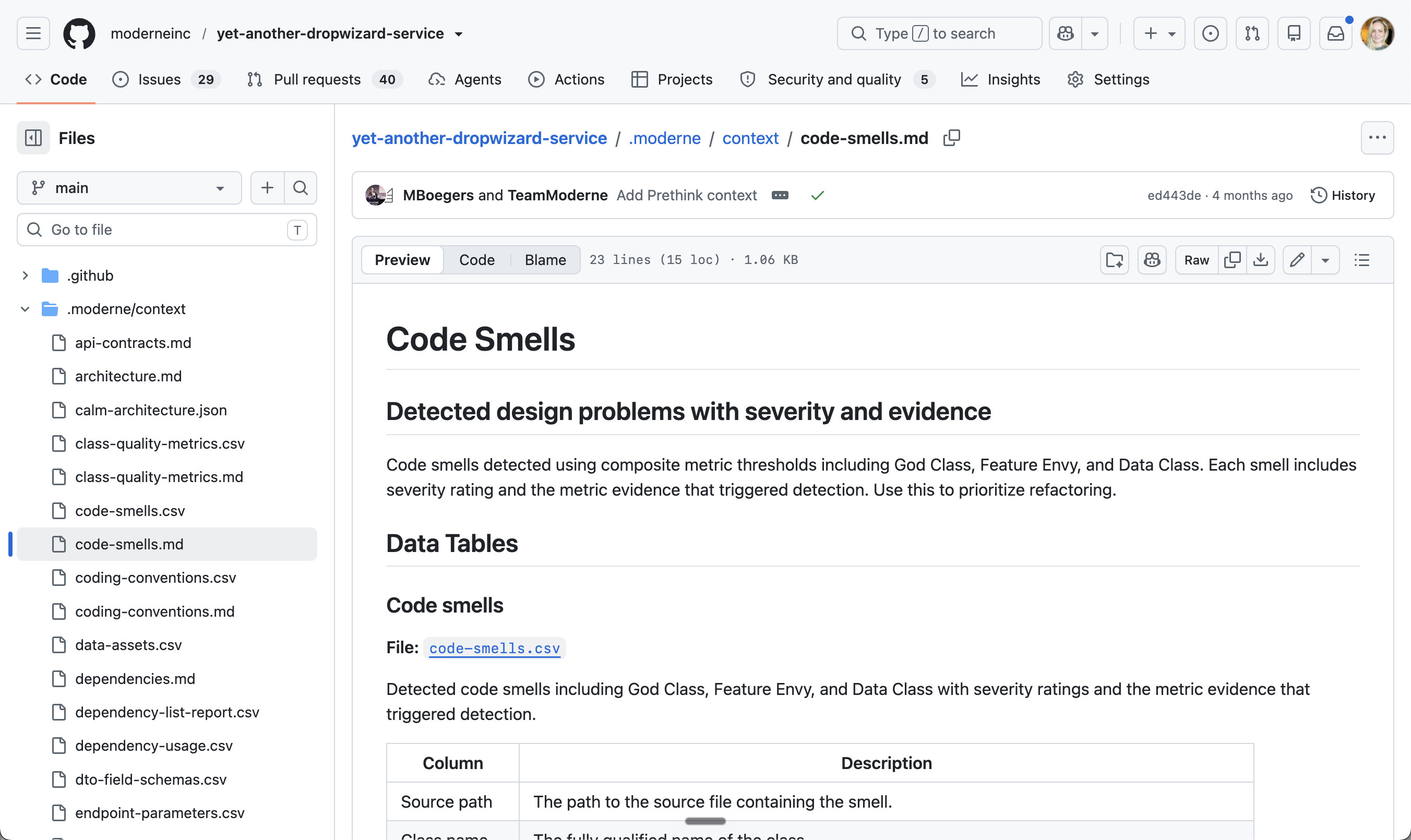
Task: Go to moderneinc organization
Action: click(151, 33)
